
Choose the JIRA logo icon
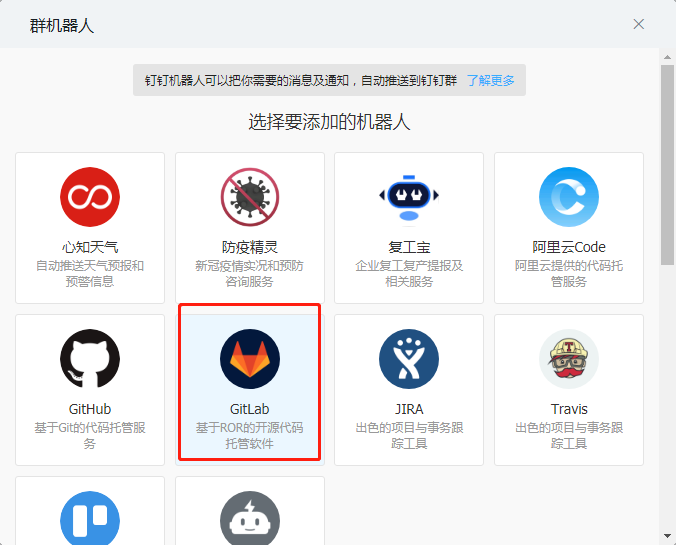click(x=409, y=359)
